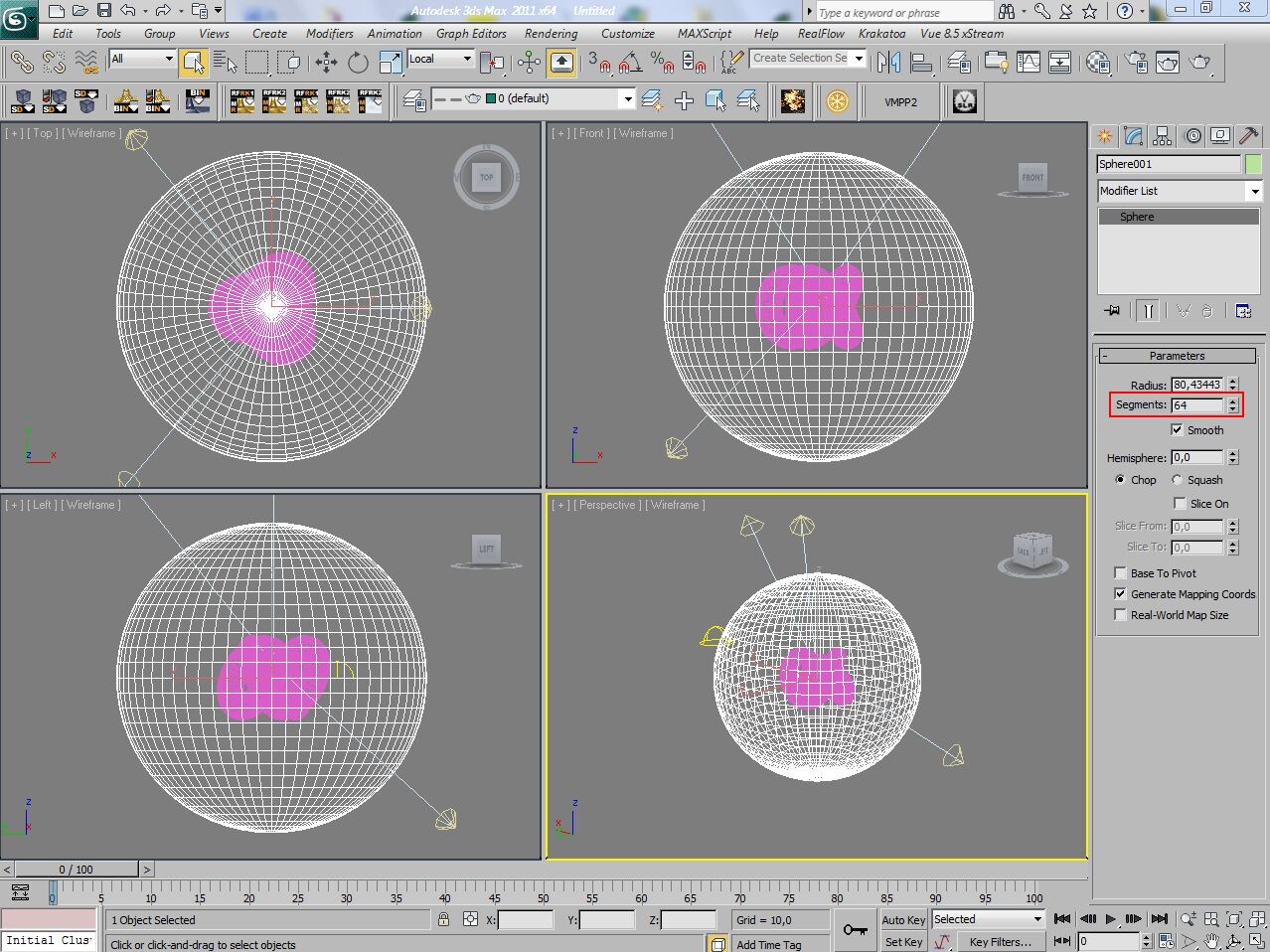Activate the Select and Move tool
This screenshot has width=1270, height=952.
[x=326, y=63]
